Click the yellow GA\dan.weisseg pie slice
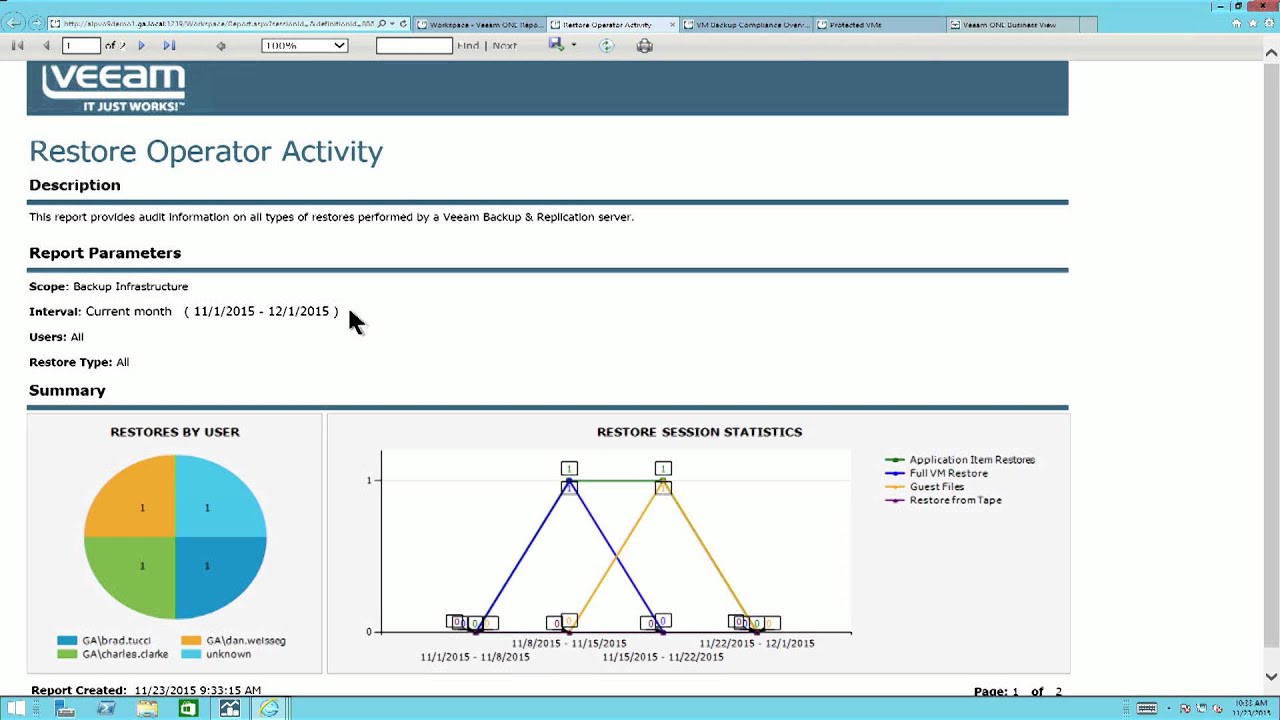This screenshot has width=1280, height=720. tap(130, 497)
